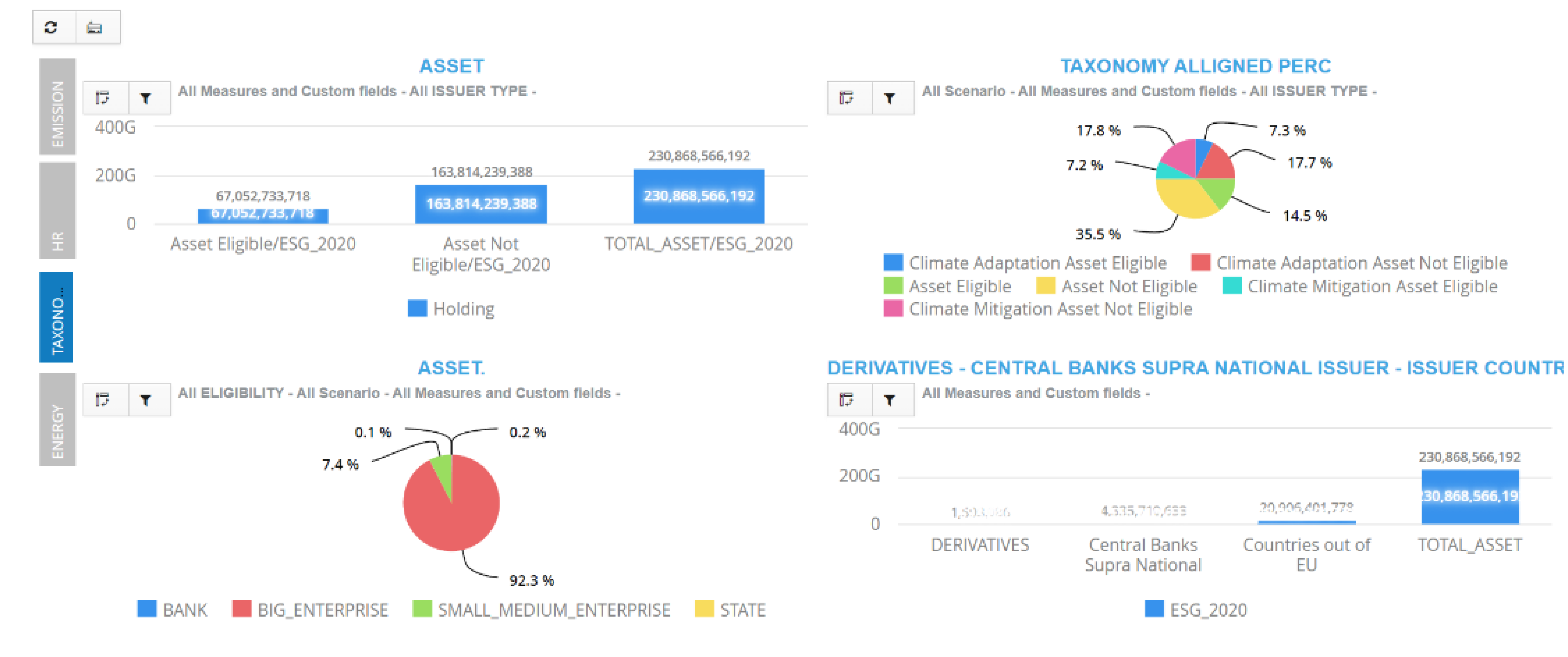Open filter icon on Derivatives chart

tap(889, 400)
